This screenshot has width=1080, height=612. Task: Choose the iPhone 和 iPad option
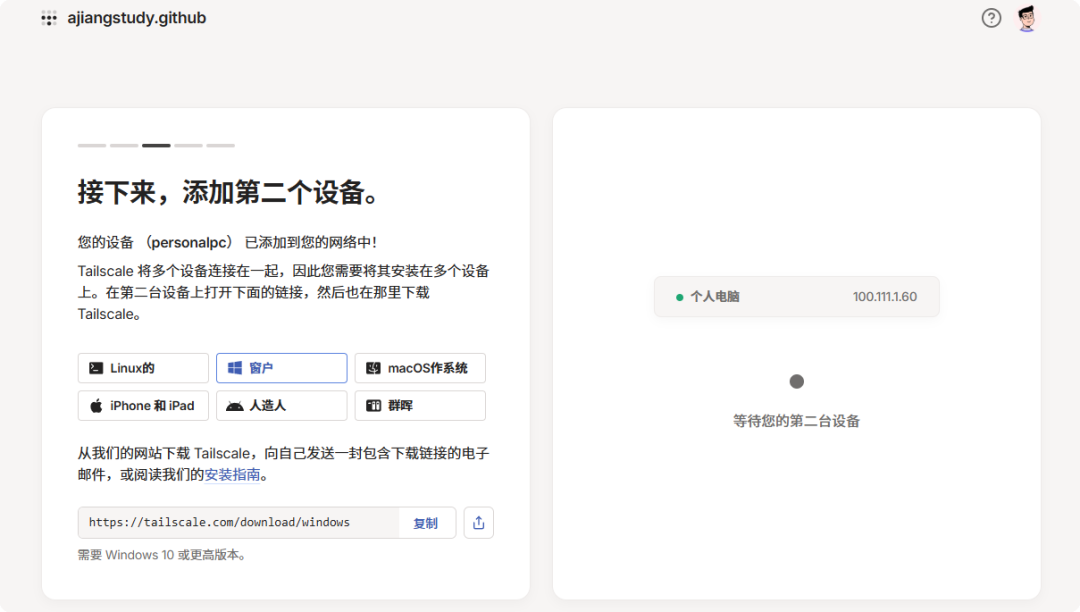(x=143, y=405)
